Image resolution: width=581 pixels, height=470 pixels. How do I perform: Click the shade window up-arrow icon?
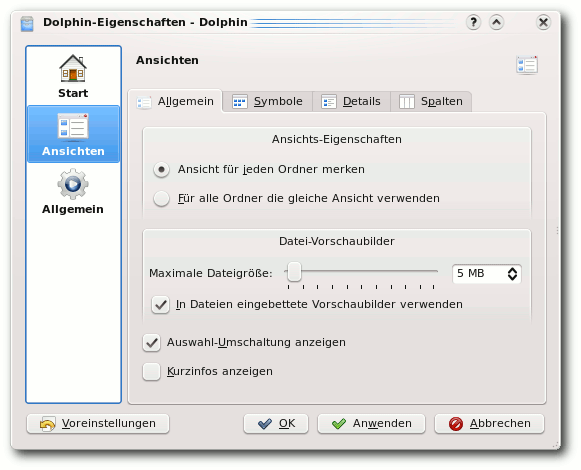(x=496, y=23)
